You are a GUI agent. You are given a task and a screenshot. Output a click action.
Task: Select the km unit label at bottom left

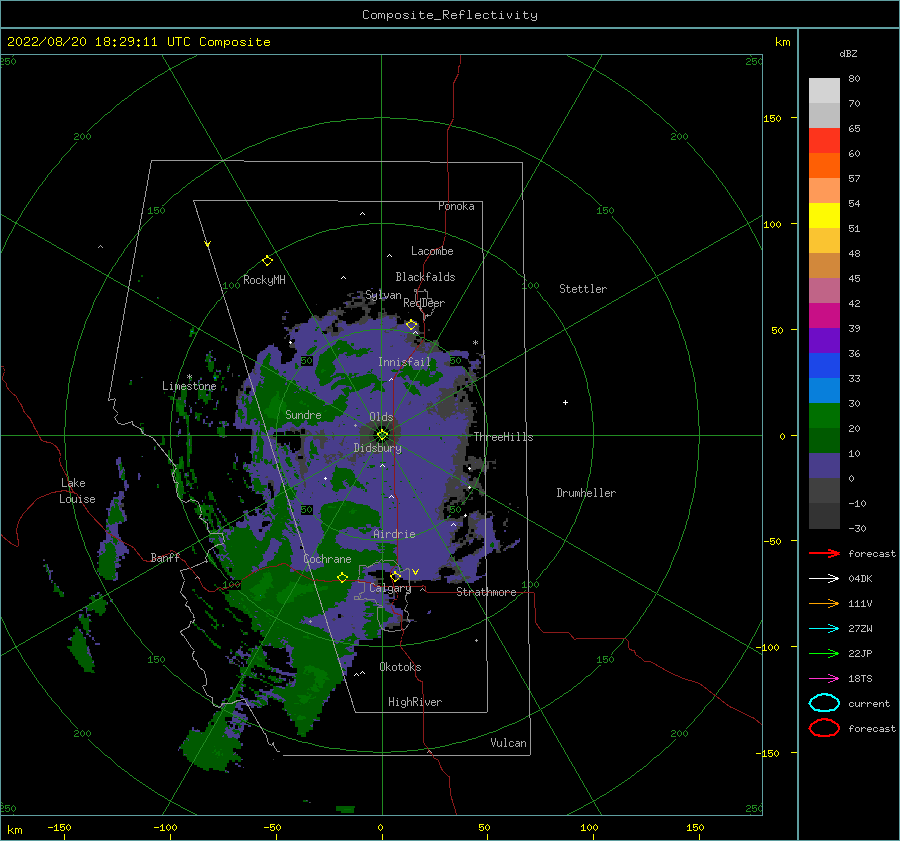click(14, 830)
